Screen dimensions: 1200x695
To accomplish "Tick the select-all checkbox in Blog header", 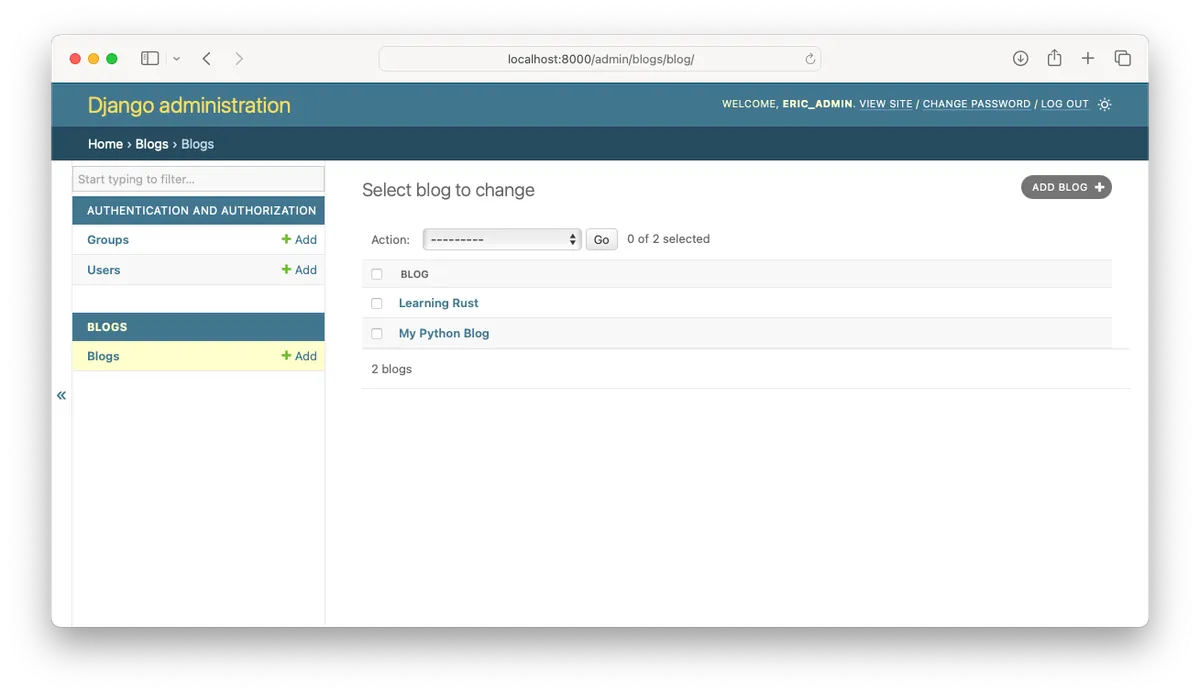I will coord(377,274).
